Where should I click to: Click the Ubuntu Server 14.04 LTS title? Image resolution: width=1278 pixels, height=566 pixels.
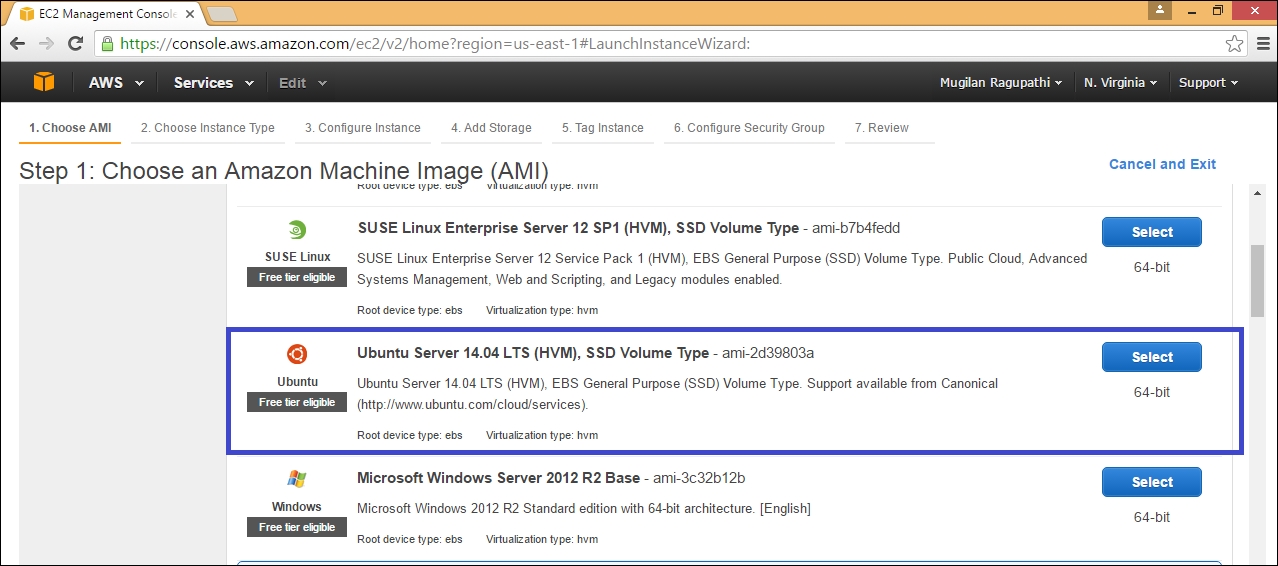[533, 353]
